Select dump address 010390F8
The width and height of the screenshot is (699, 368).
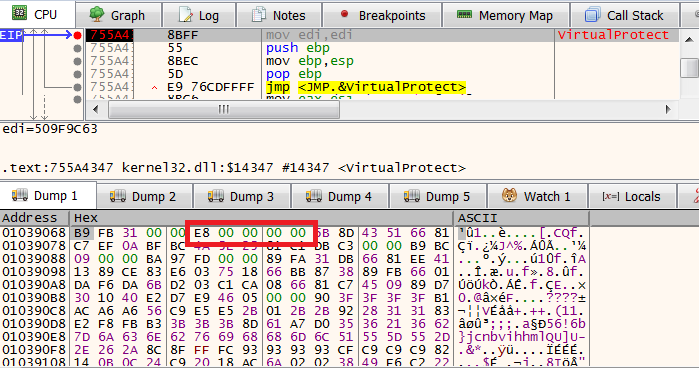[x=34, y=349]
